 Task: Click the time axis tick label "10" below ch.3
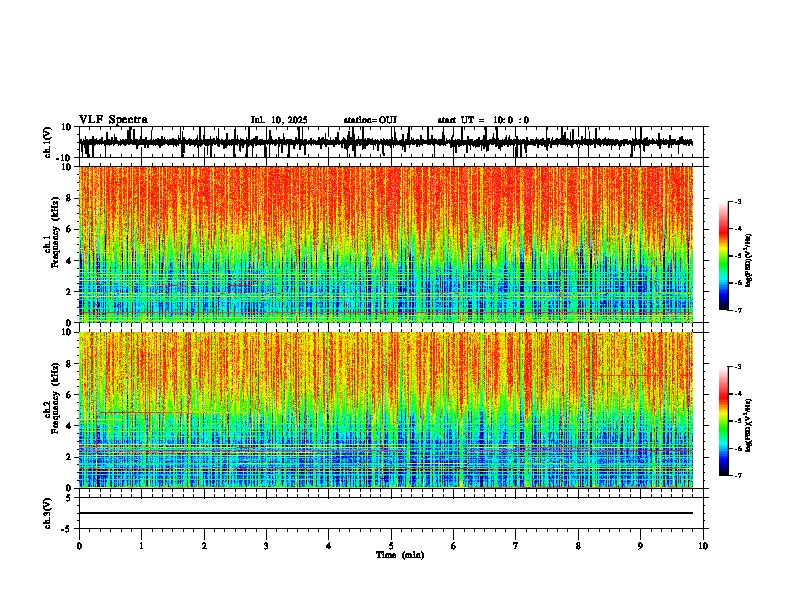click(703, 546)
